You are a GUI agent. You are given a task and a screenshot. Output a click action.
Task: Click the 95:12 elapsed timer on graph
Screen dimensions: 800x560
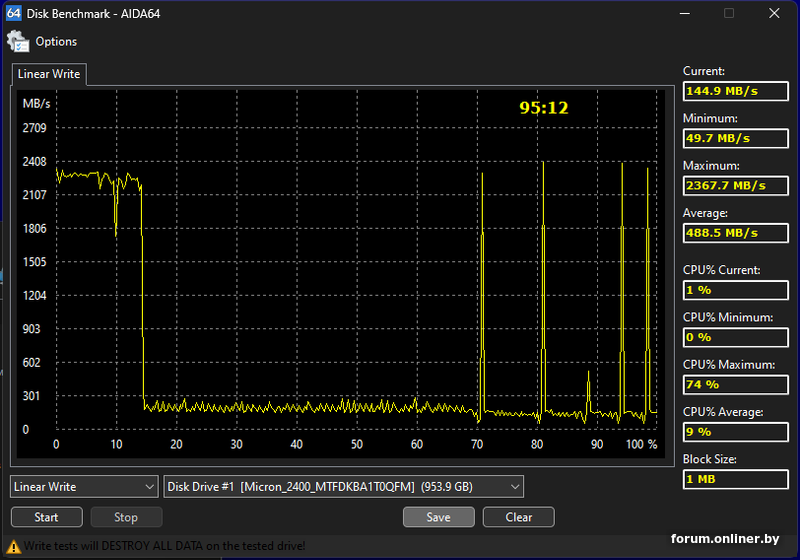coord(543,108)
